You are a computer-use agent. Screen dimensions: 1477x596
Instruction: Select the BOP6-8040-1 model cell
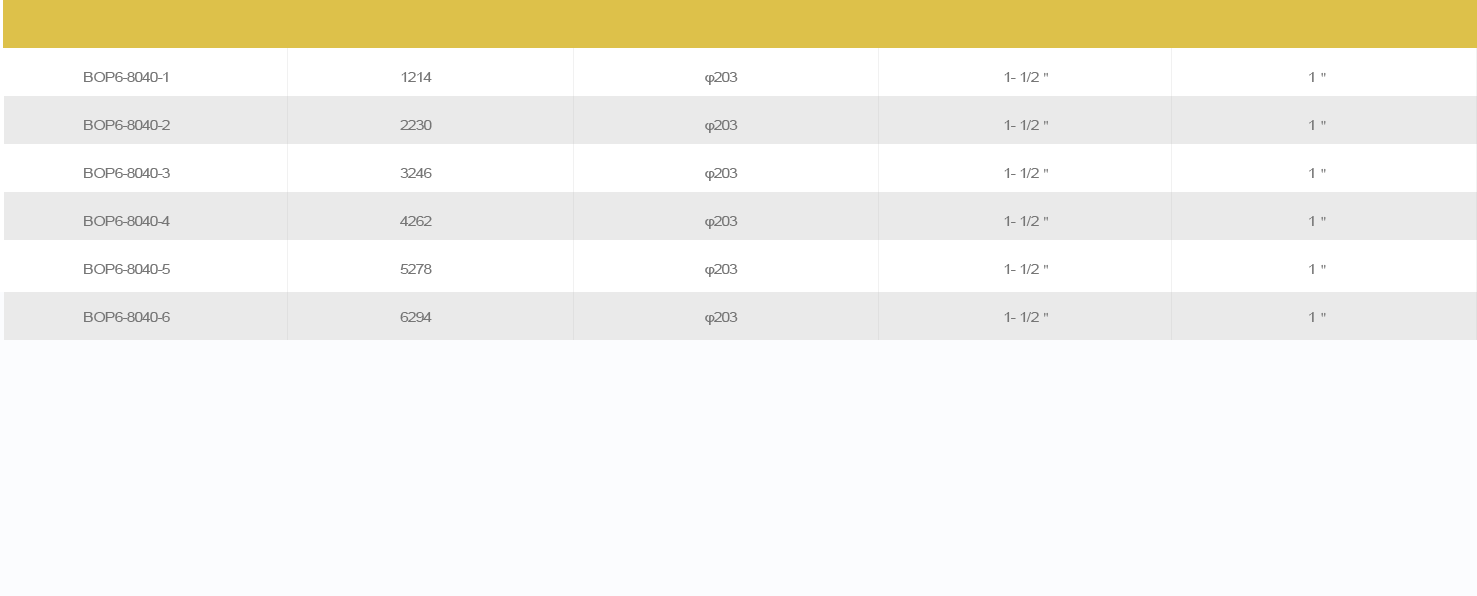pyautogui.click(x=146, y=77)
